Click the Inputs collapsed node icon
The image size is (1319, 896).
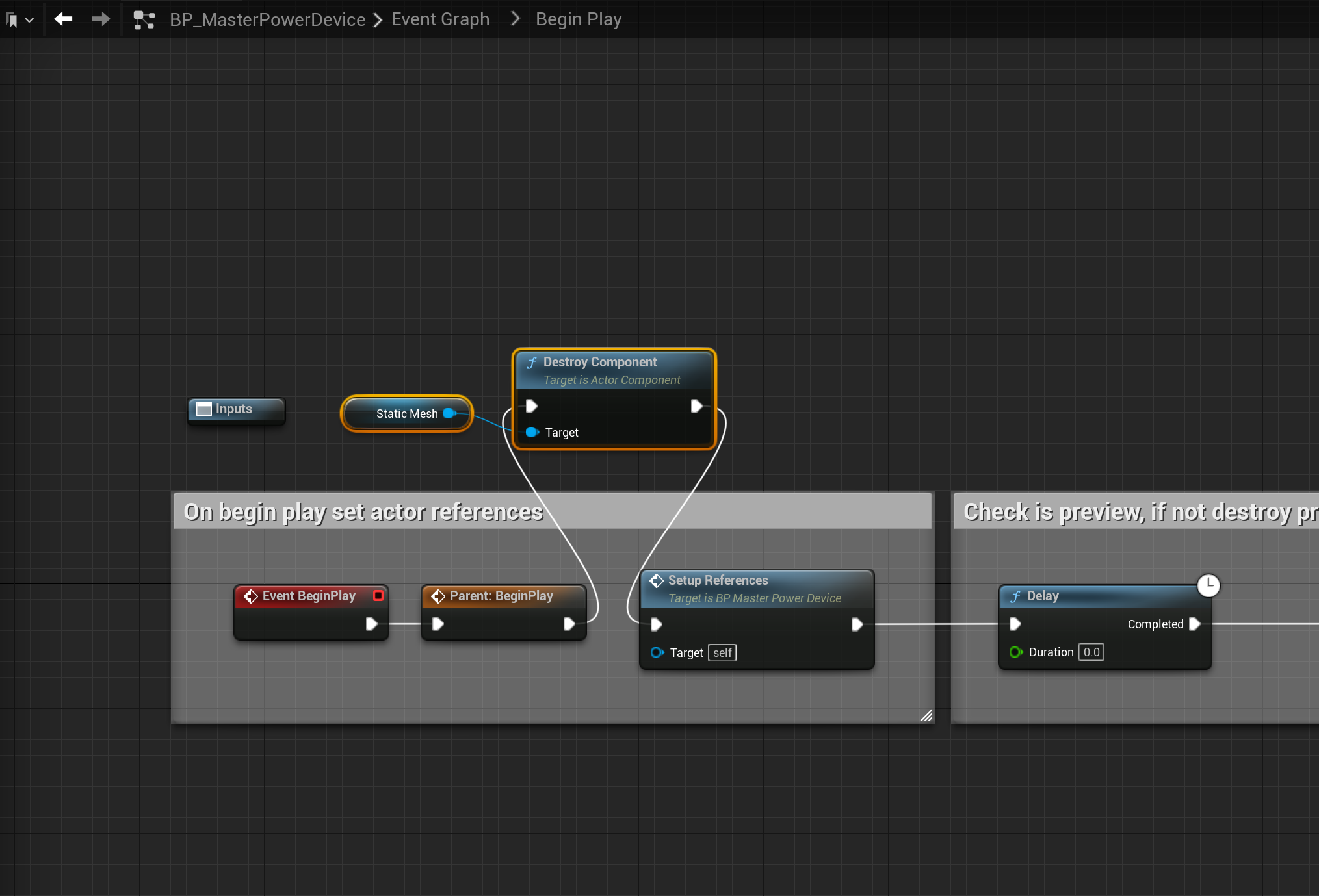[x=204, y=409]
